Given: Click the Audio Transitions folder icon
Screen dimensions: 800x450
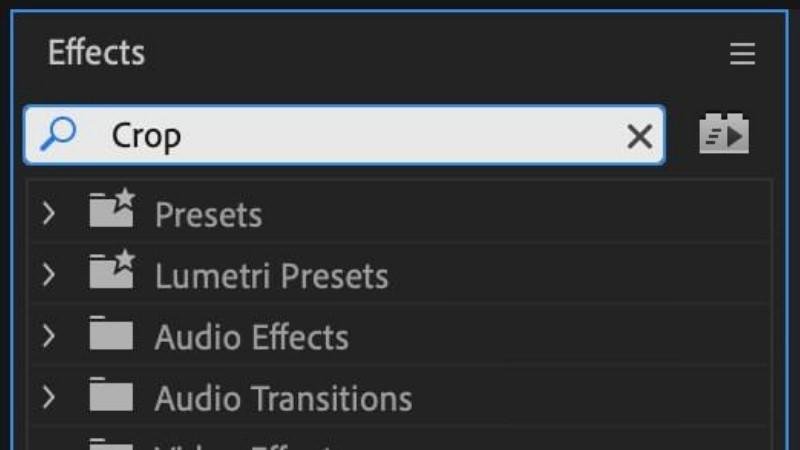Looking at the screenshot, I should click(x=111, y=397).
